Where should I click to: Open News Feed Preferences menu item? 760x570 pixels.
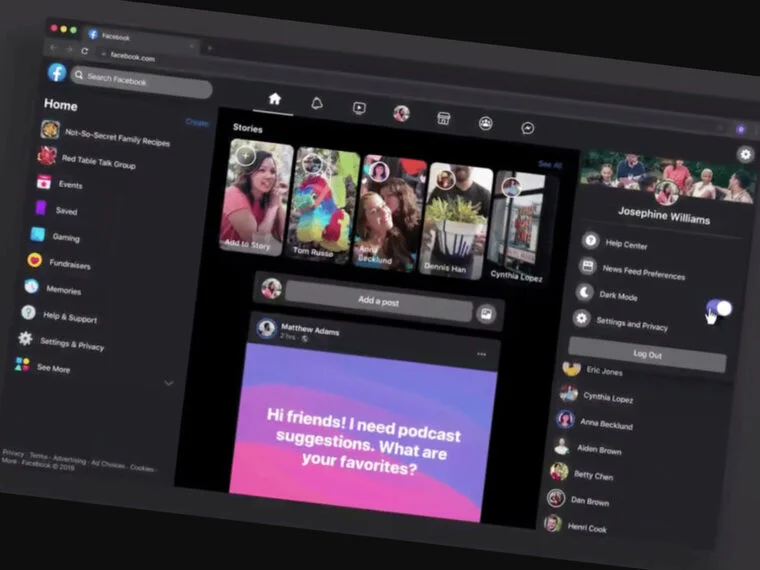[x=644, y=272]
